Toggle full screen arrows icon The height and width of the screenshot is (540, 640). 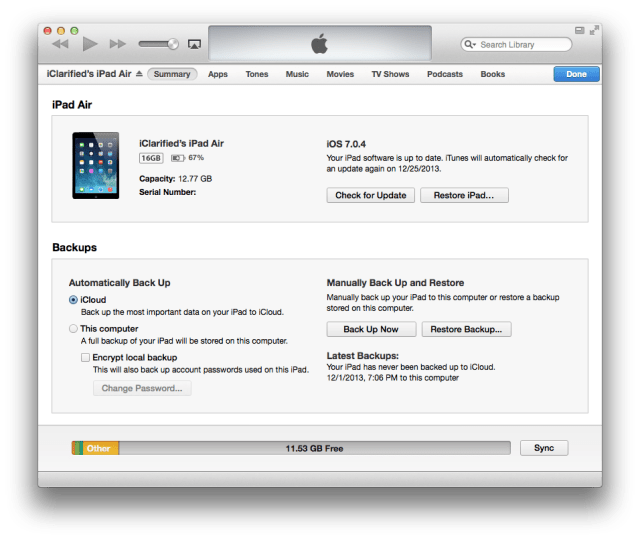pos(594,30)
